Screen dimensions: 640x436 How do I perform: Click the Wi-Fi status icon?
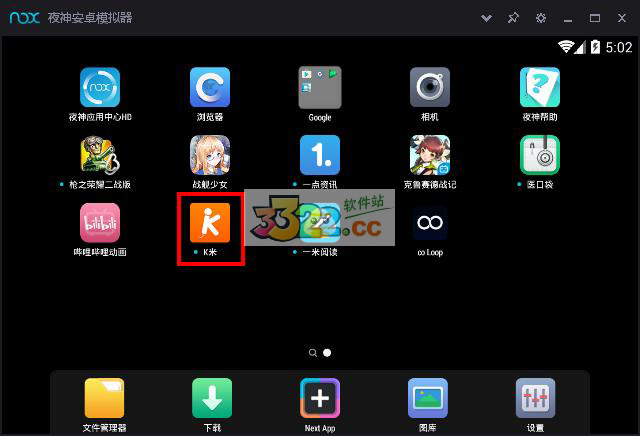(566, 47)
